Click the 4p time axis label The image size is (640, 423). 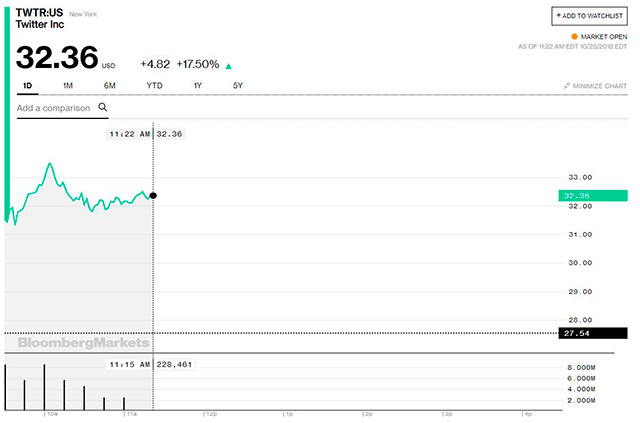pos(528,414)
